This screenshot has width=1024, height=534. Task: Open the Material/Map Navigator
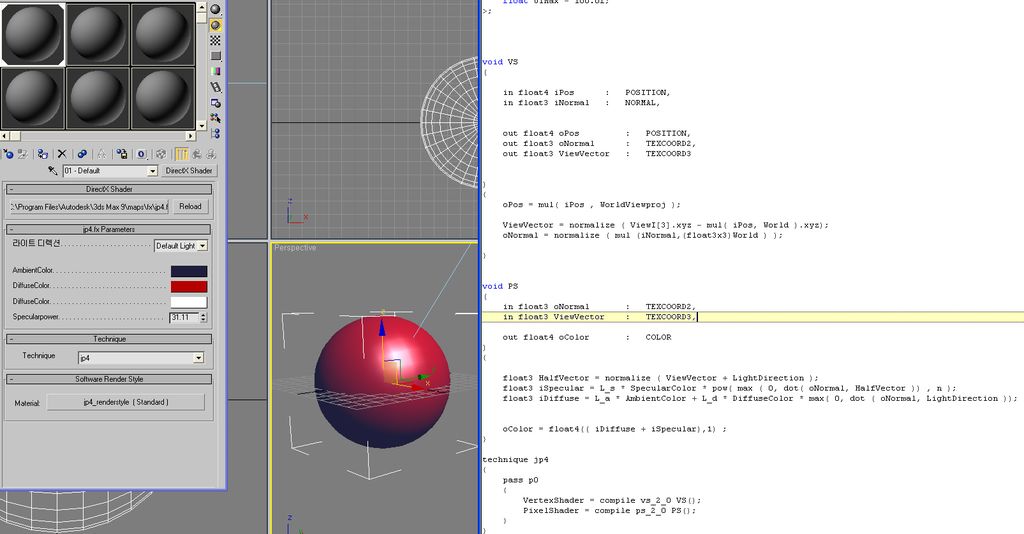(215, 134)
